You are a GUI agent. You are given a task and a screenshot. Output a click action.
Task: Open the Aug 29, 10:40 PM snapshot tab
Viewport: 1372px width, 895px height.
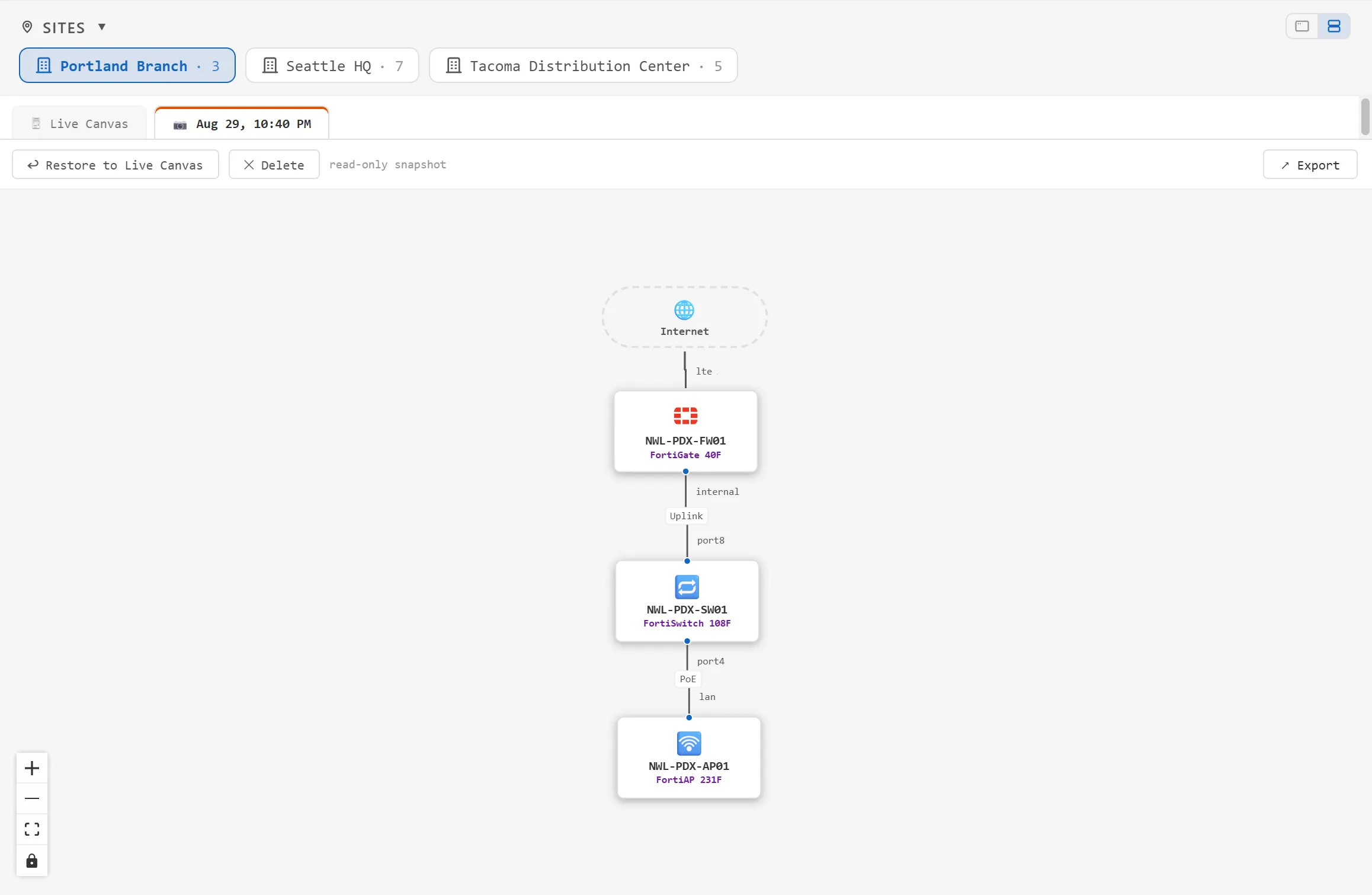pyautogui.click(x=242, y=123)
